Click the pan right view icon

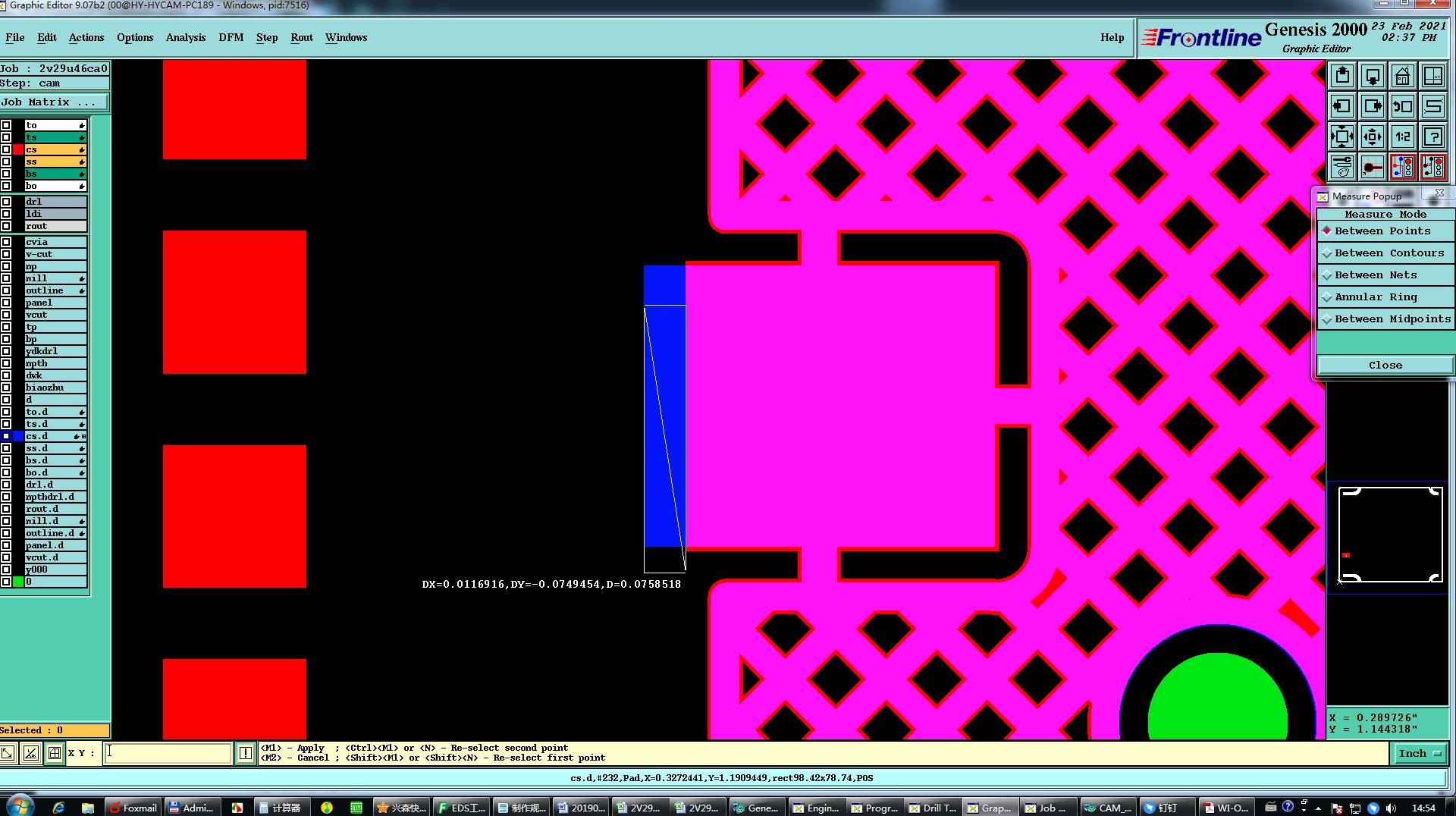(x=1373, y=106)
